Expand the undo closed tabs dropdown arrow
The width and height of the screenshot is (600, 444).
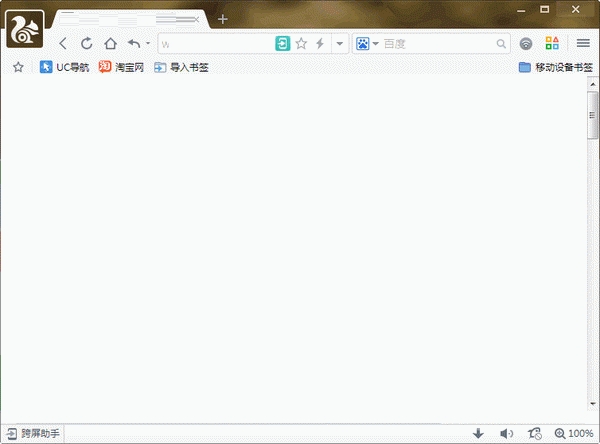(148, 43)
